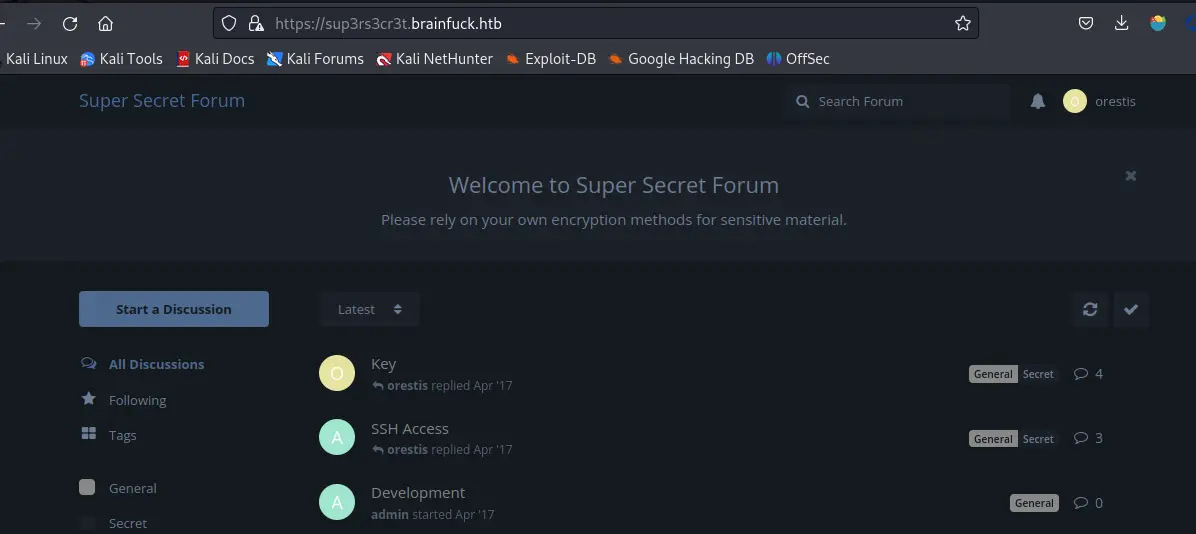The height and width of the screenshot is (534, 1196).
Task: Open the shield tracking protection icon
Action: (229, 24)
